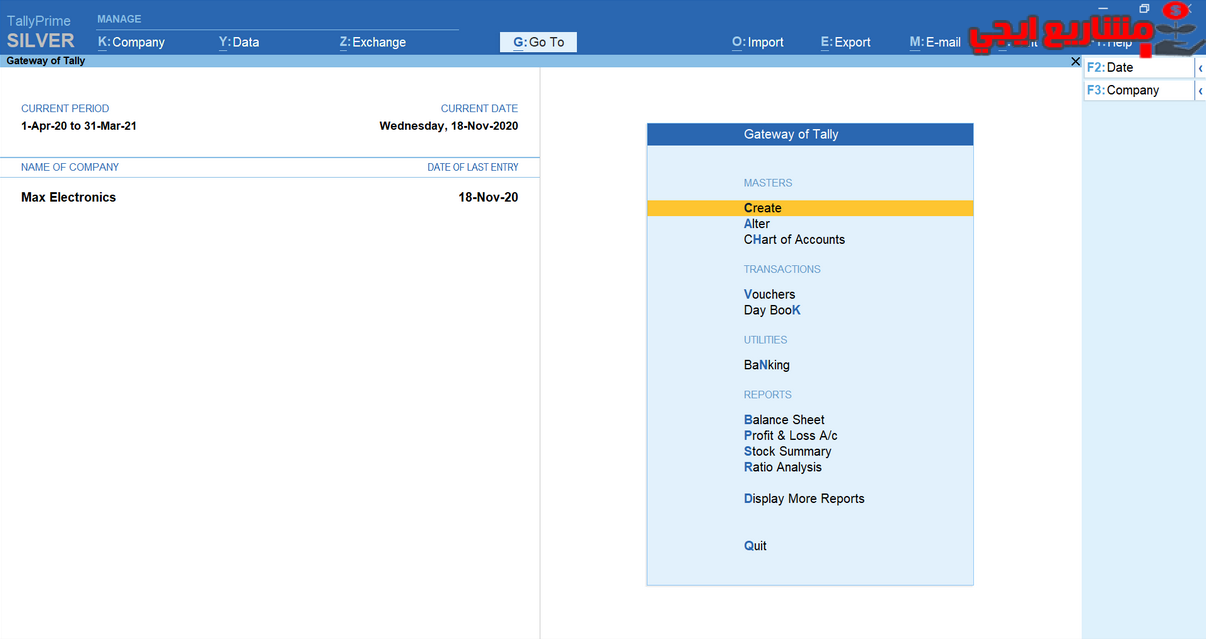Click the F2: Date button
This screenshot has height=639, width=1206.
[x=1139, y=68]
